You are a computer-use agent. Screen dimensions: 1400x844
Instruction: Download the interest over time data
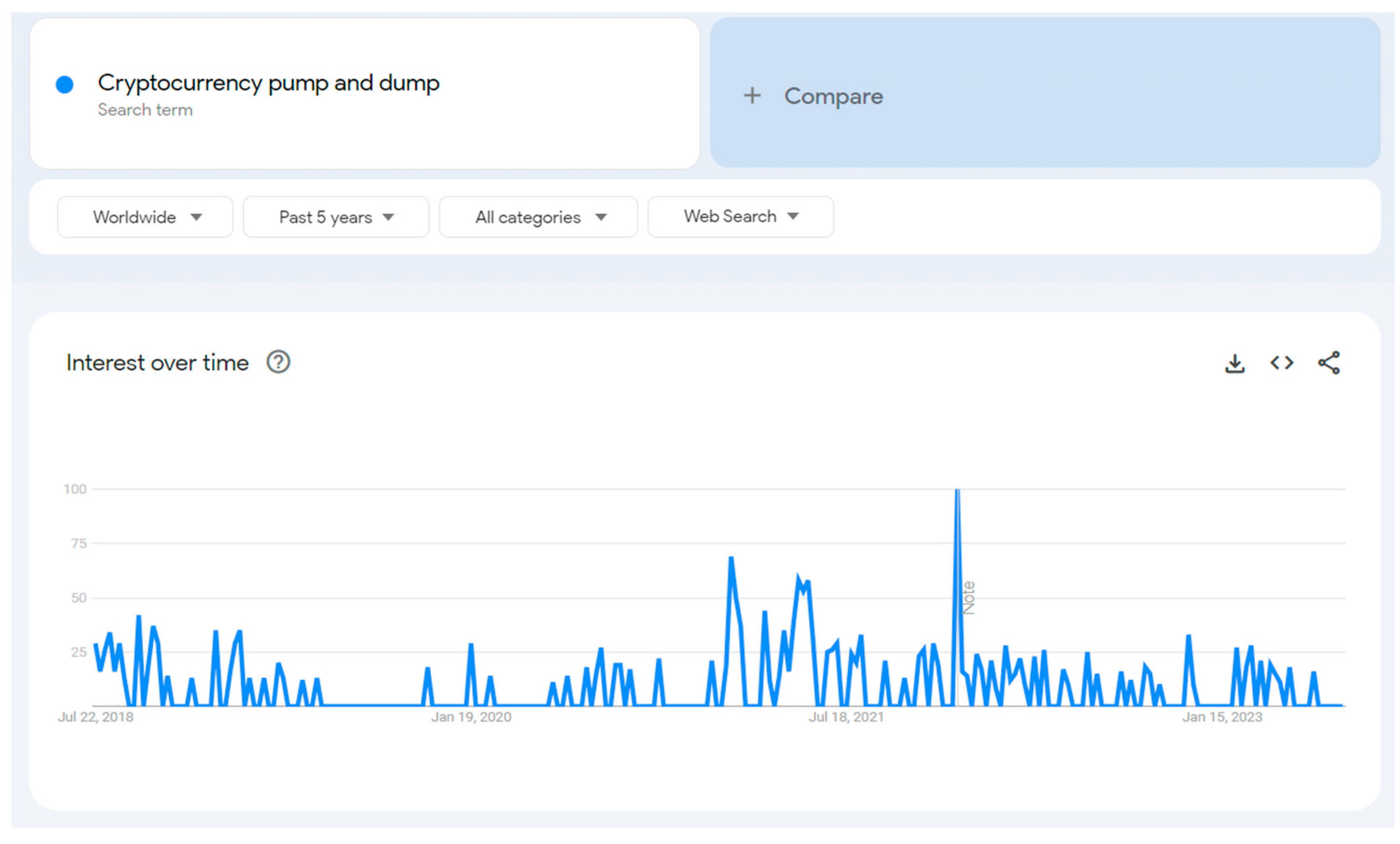pyautogui.click(x=1234, y=363)
